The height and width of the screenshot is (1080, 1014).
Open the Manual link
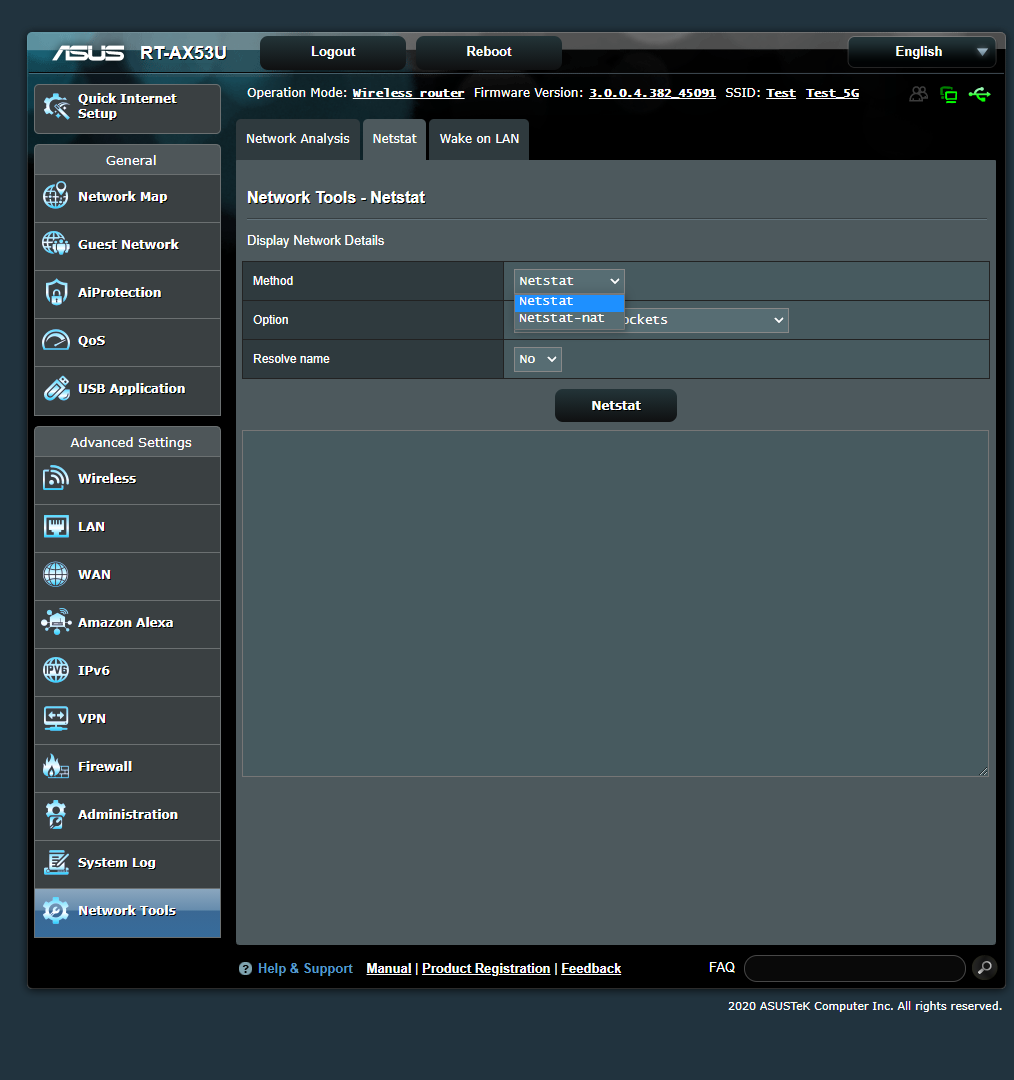(x=389, y=968)
